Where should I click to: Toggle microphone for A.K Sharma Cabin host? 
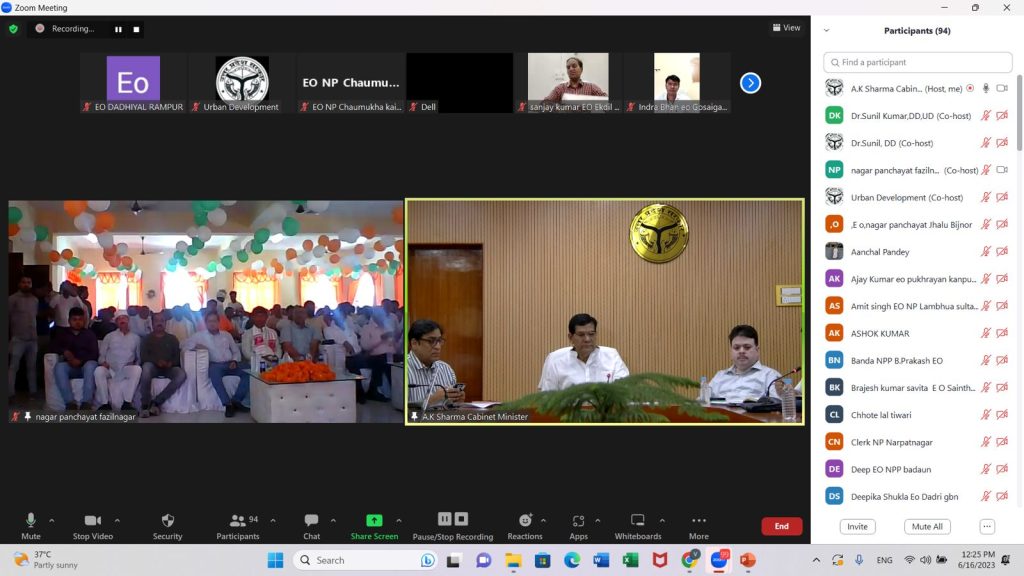[x=986, y=88]
